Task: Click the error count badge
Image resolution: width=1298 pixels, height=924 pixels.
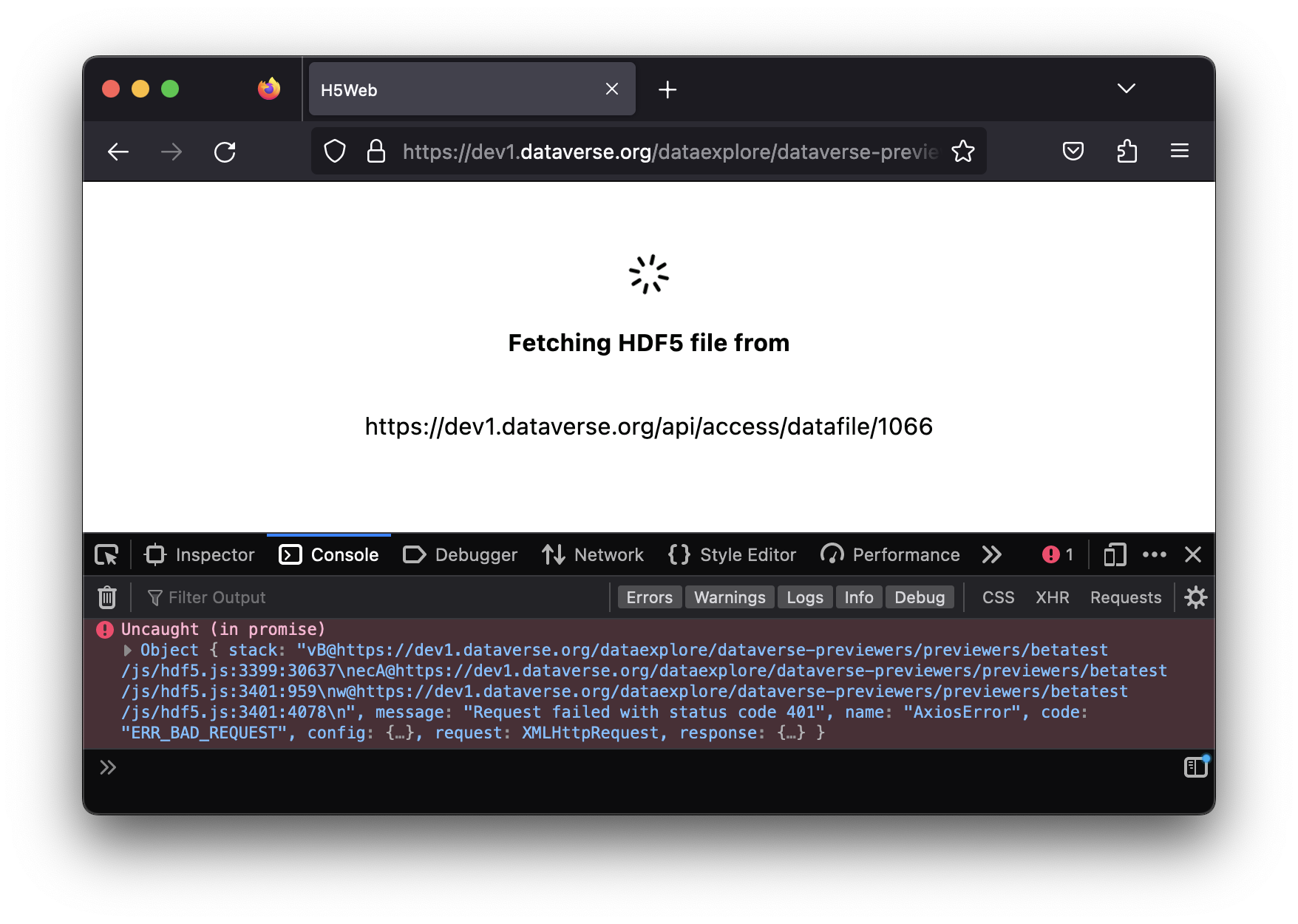Action: tap(1058, 554)
